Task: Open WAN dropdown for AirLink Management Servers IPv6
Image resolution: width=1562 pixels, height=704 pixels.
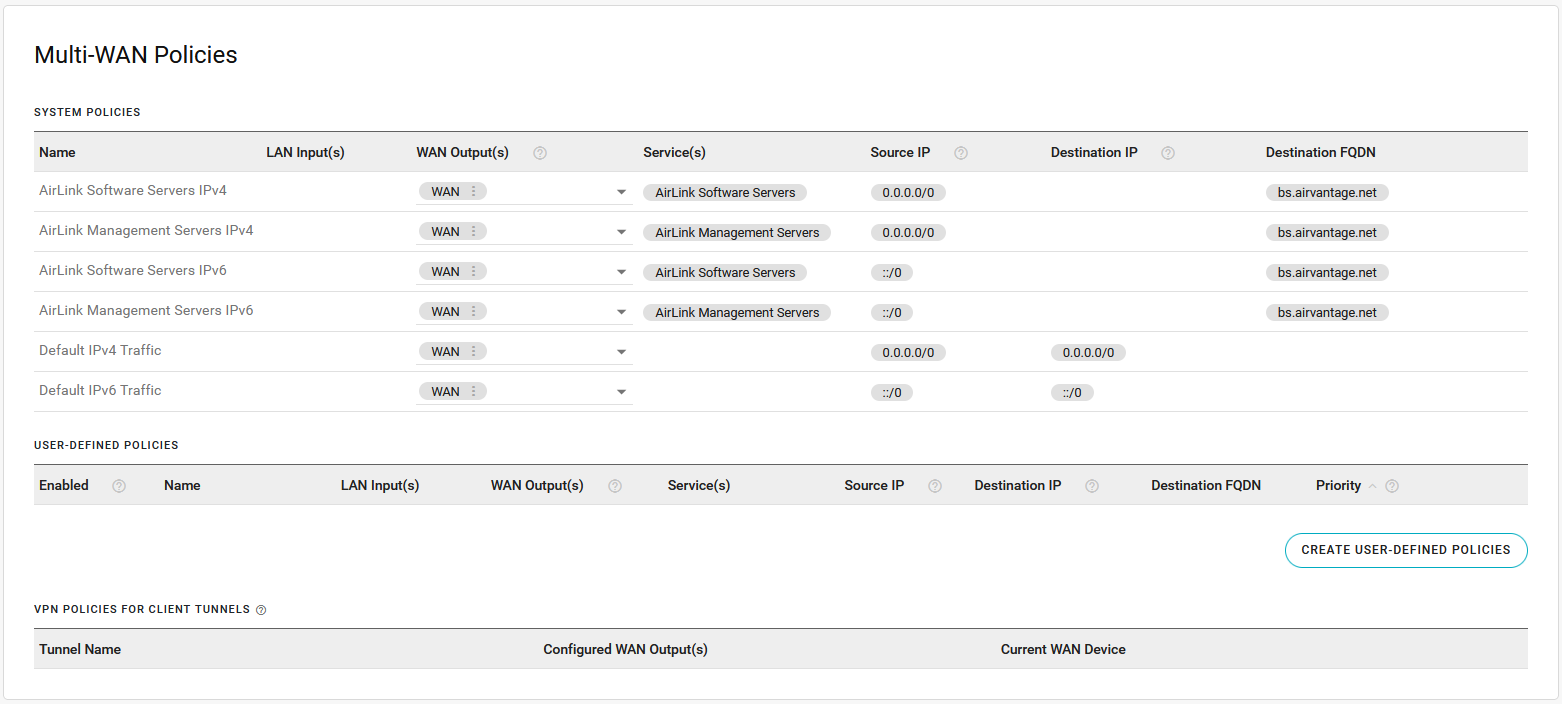Action: point(621,312)
